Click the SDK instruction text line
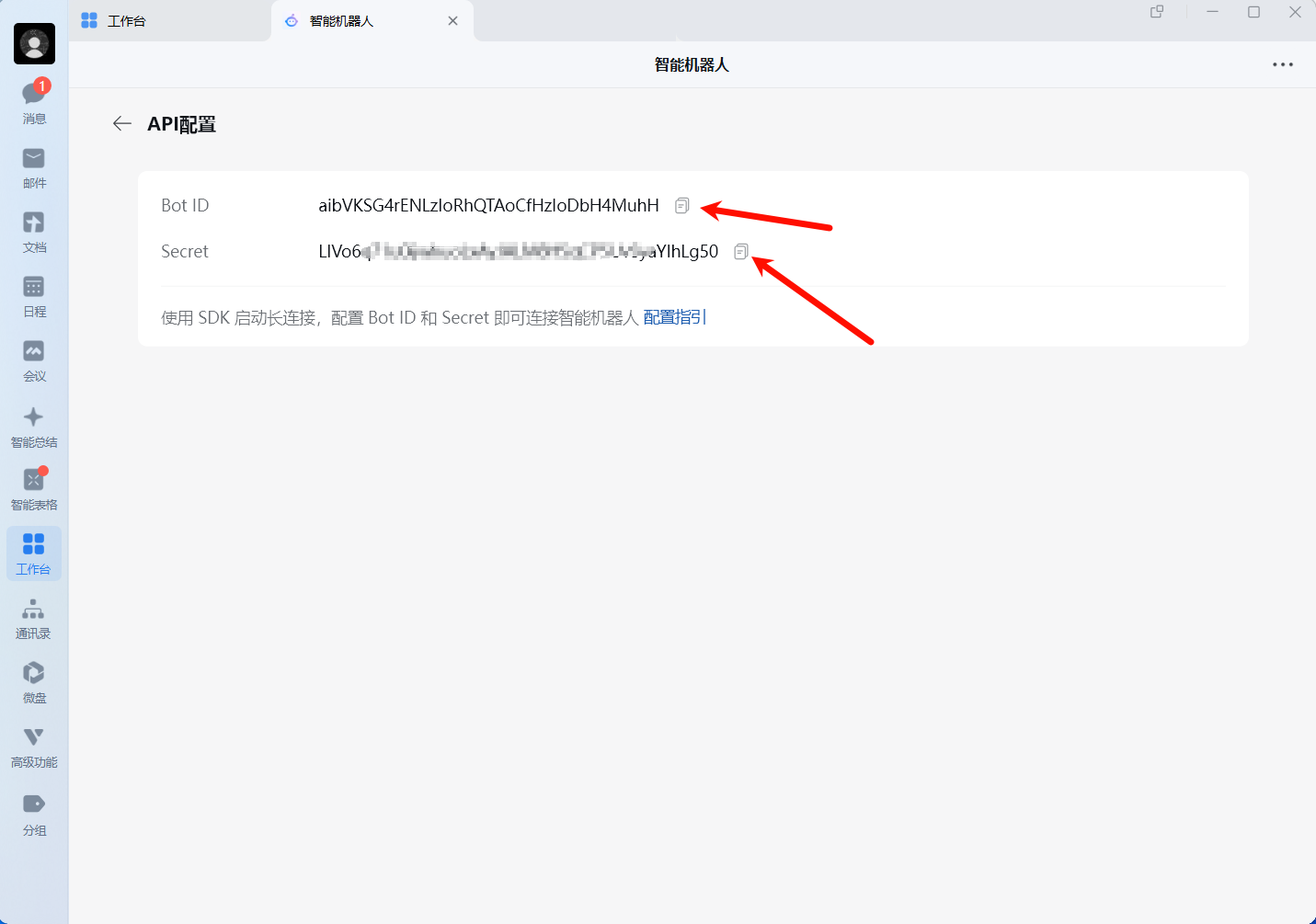1316x924 pixels. pos(400,317)
